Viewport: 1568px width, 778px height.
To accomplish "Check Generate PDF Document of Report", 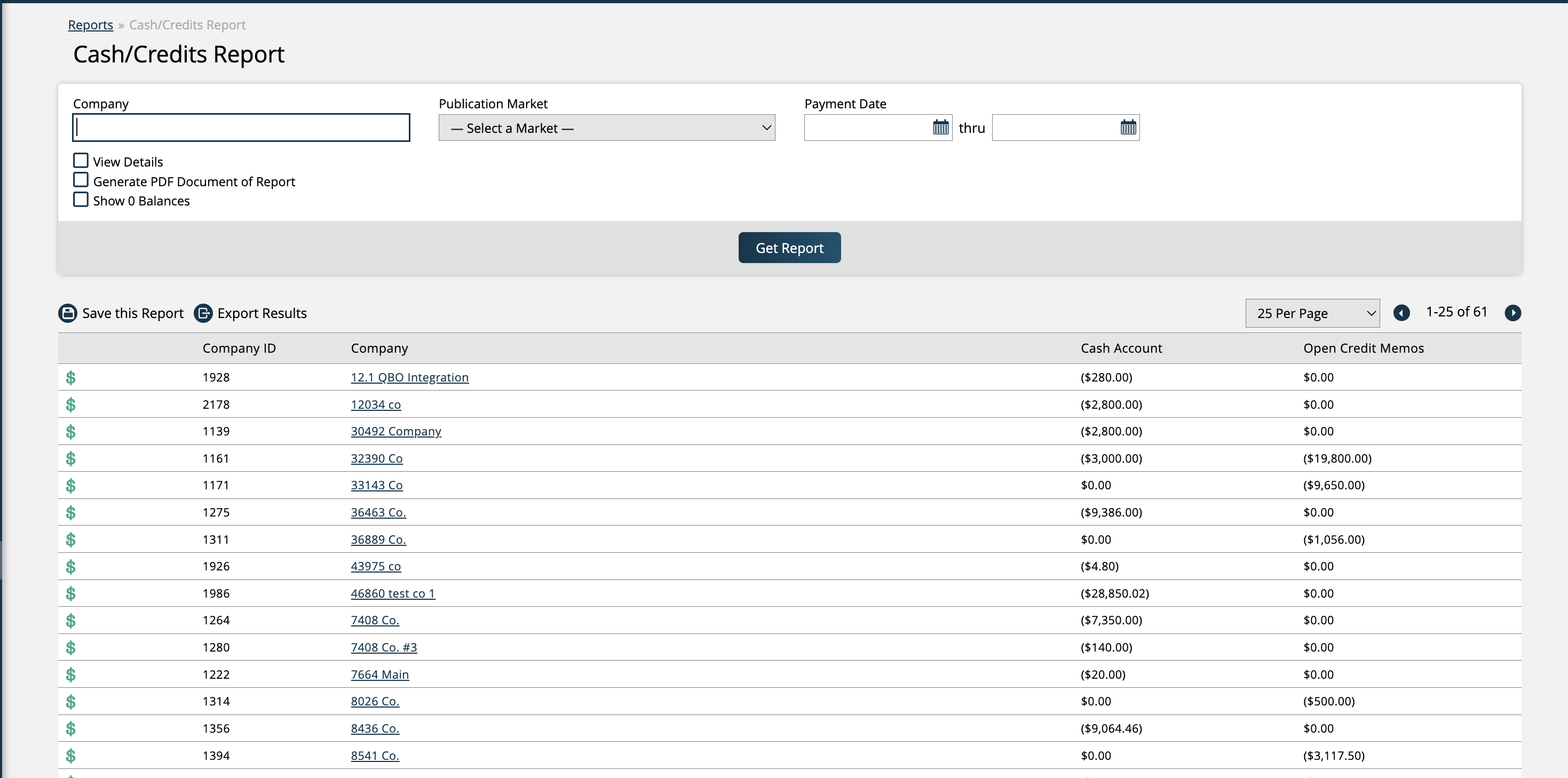I will [81, 180].
